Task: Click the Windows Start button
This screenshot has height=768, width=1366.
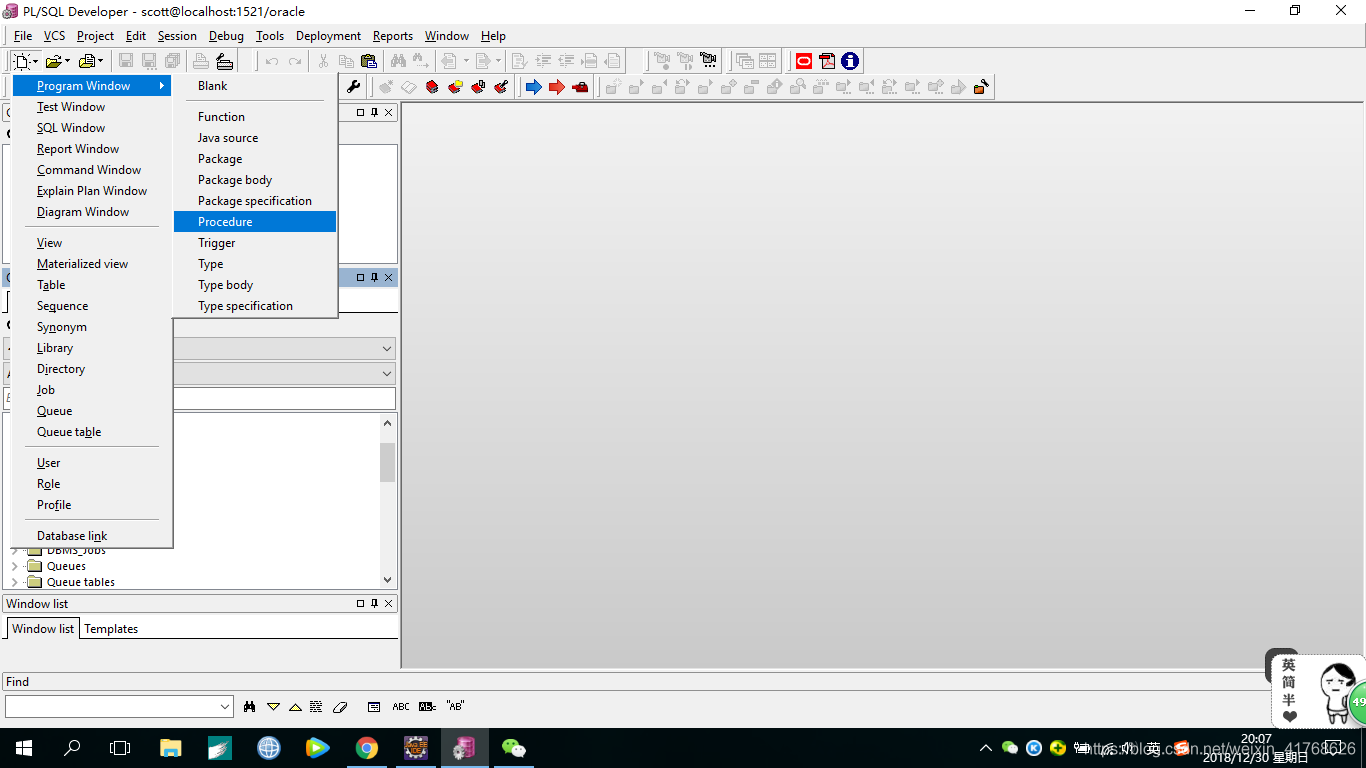Action: [x=24, y=748]
